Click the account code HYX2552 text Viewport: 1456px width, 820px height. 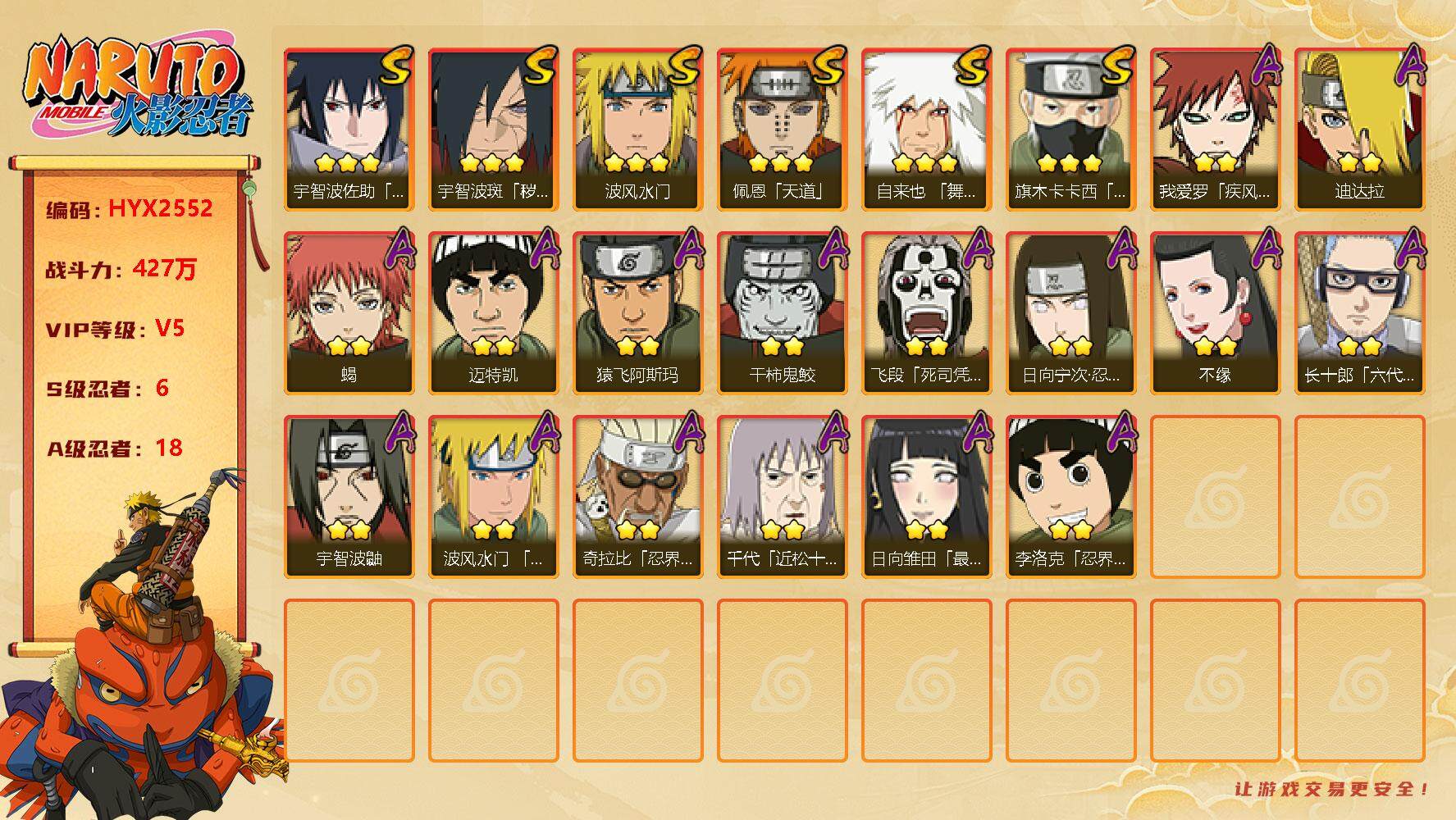click(161, 208)
